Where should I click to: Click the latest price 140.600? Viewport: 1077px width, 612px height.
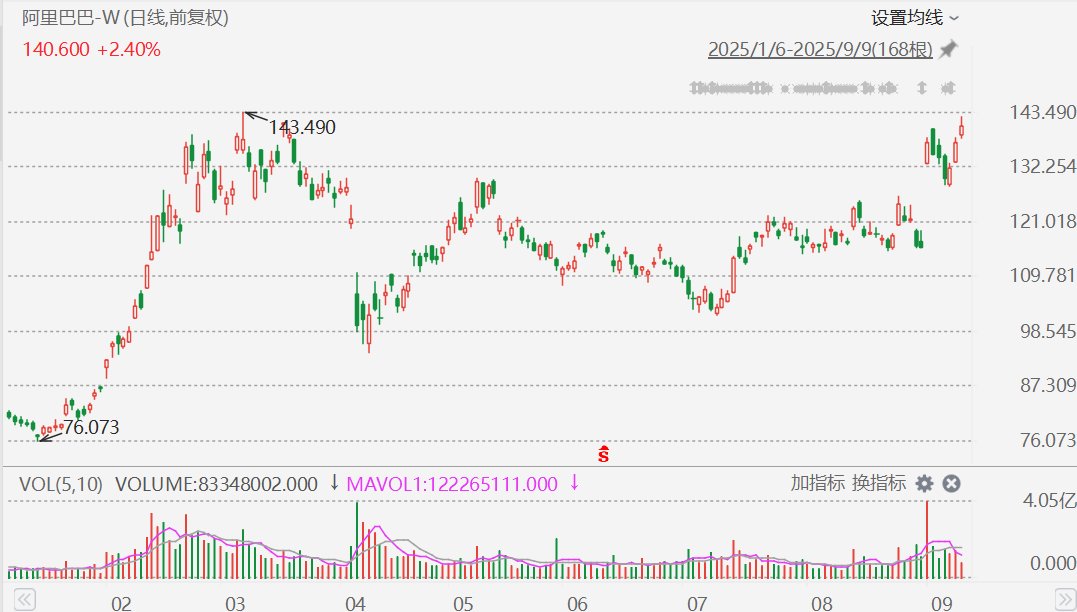(56, 49)
